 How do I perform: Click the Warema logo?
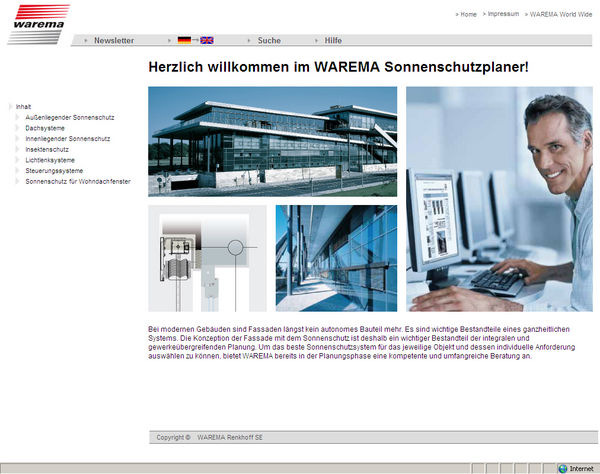[x=38, y=21]
